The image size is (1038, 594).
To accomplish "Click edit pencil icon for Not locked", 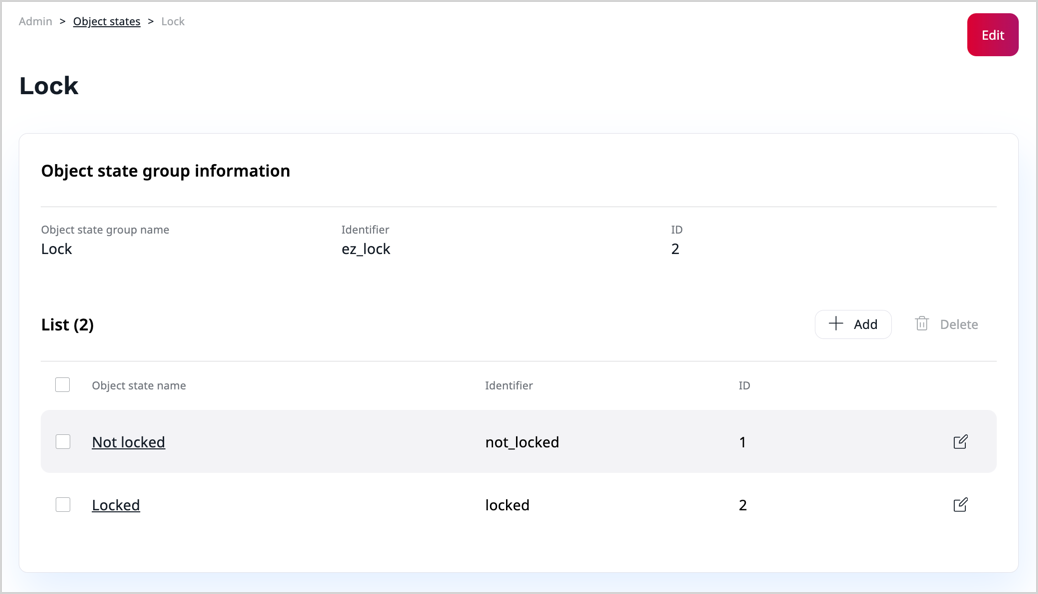I will click(x=960, y=442).
